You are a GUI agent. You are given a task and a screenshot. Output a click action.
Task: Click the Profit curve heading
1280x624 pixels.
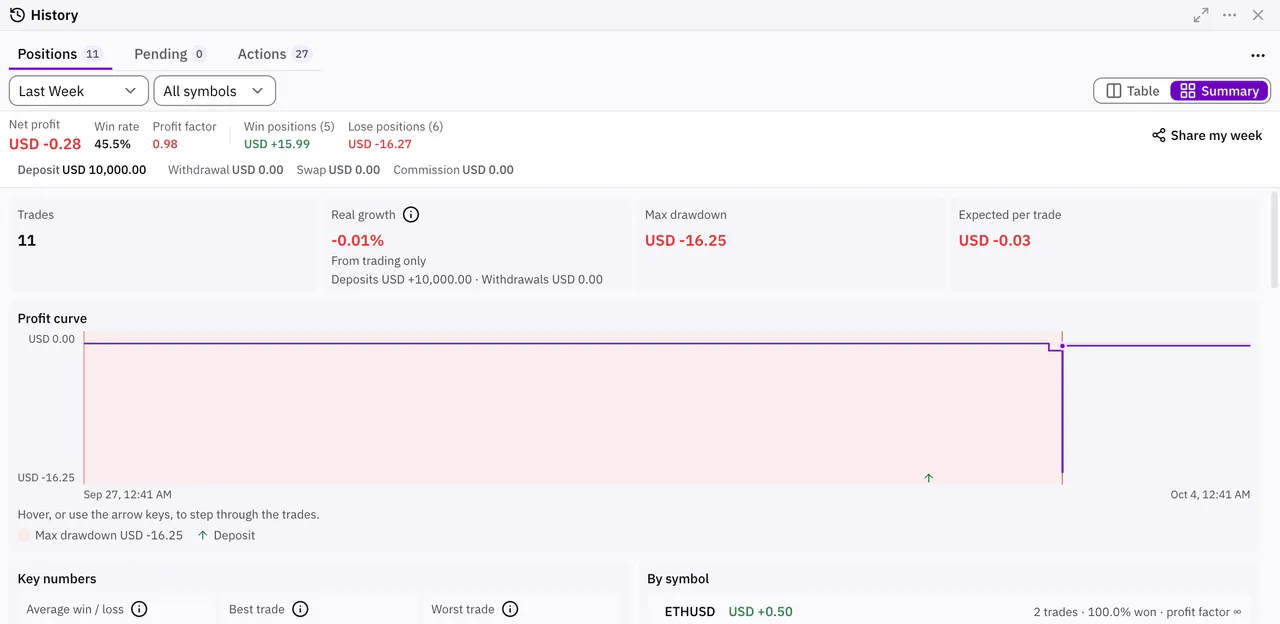(52, 318)
